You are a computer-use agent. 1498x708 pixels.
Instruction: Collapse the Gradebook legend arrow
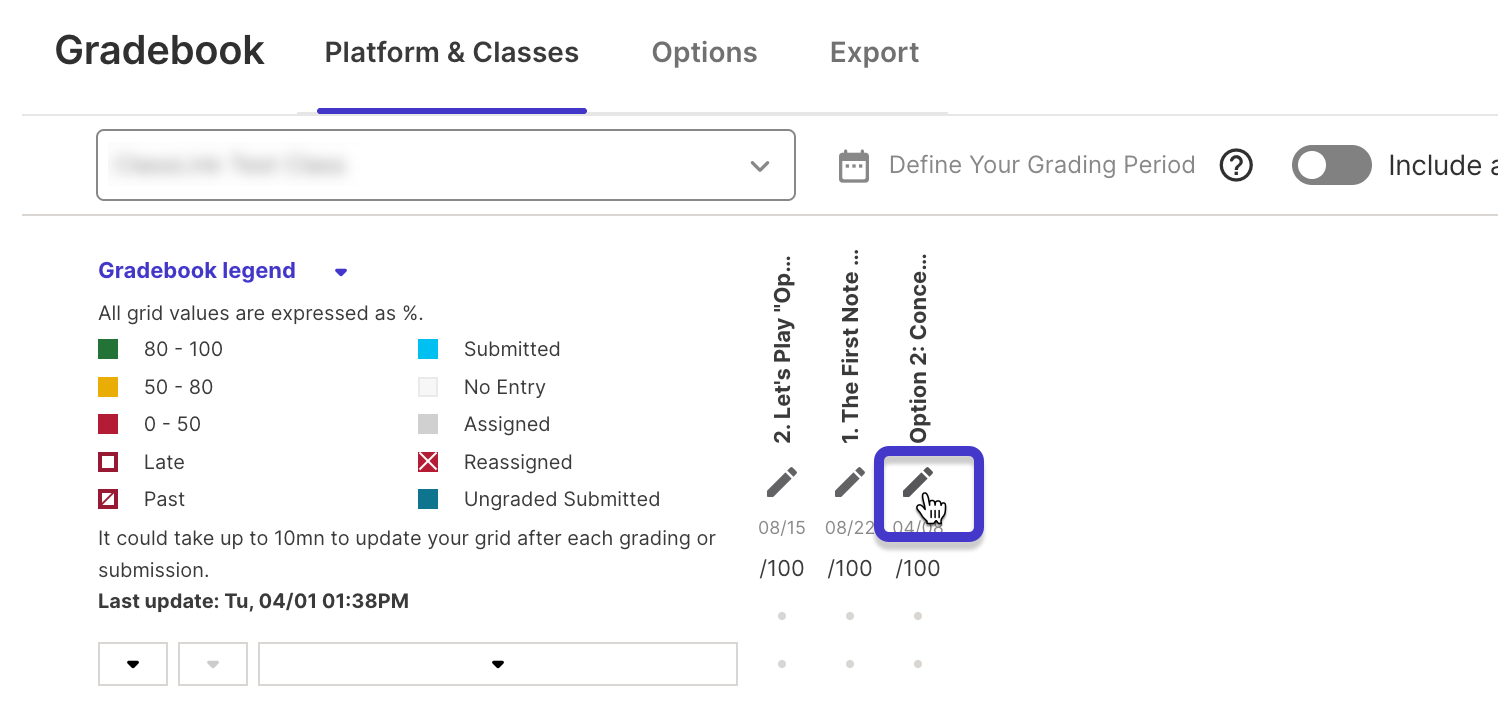[x=340, y=272]
